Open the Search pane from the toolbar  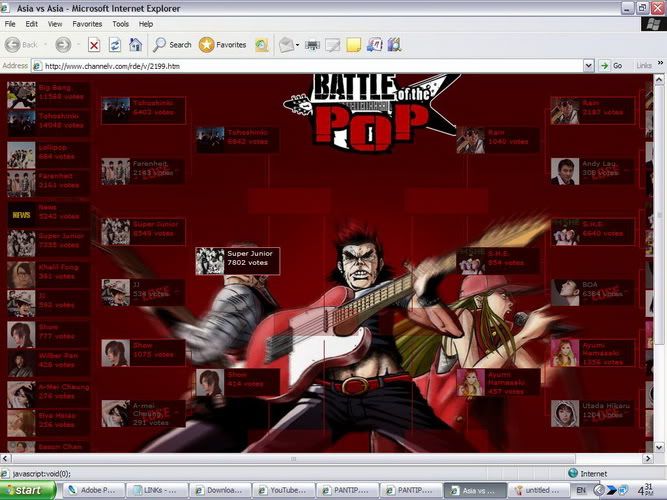coord(172,45)
